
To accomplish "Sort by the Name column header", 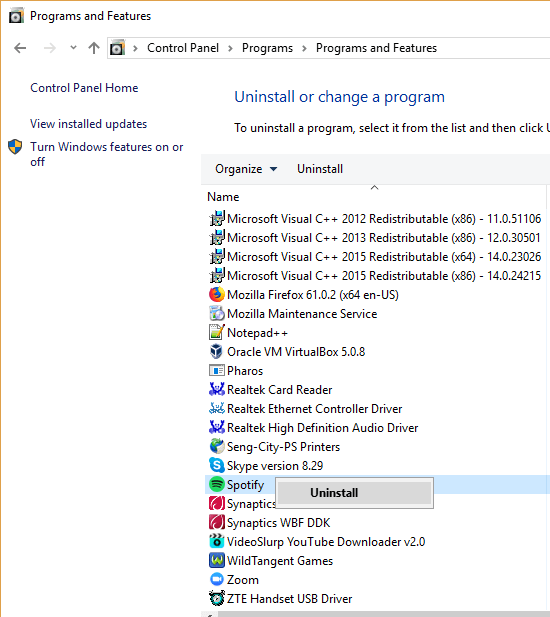I will click(223, 197).
